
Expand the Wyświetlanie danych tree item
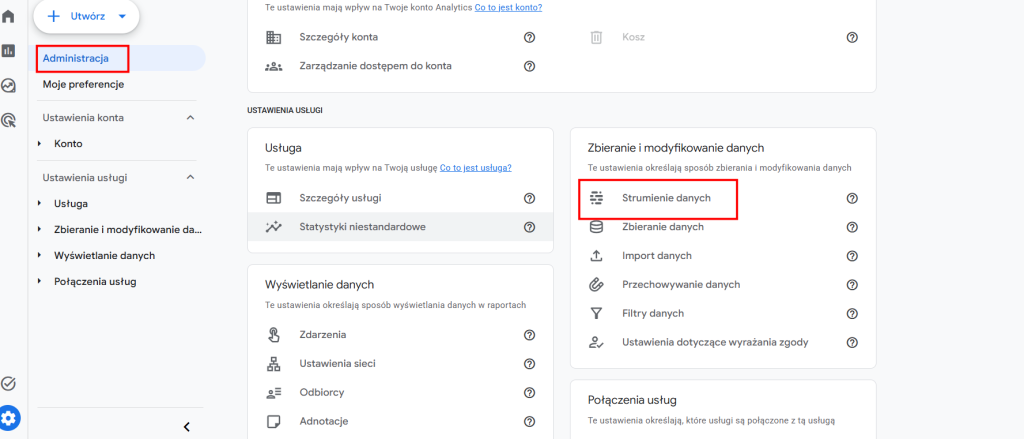point(39,255)
